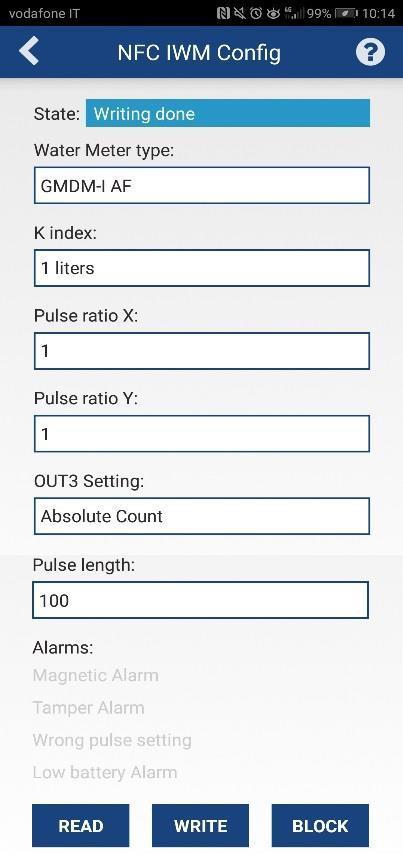Toggle the Tamper Alarm item
Screen dimensions: 403x856
[88, 708]
